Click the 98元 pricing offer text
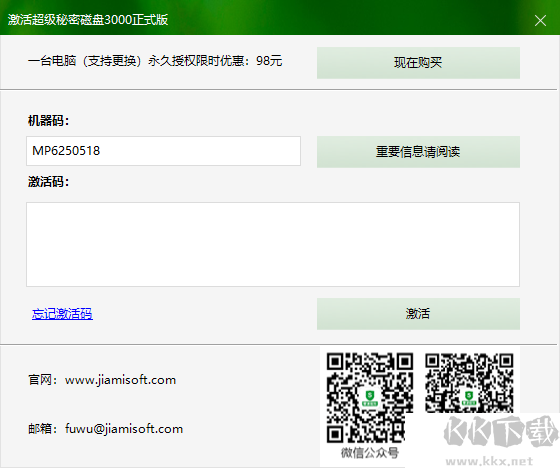560x468 pixels. pos(155,61)
